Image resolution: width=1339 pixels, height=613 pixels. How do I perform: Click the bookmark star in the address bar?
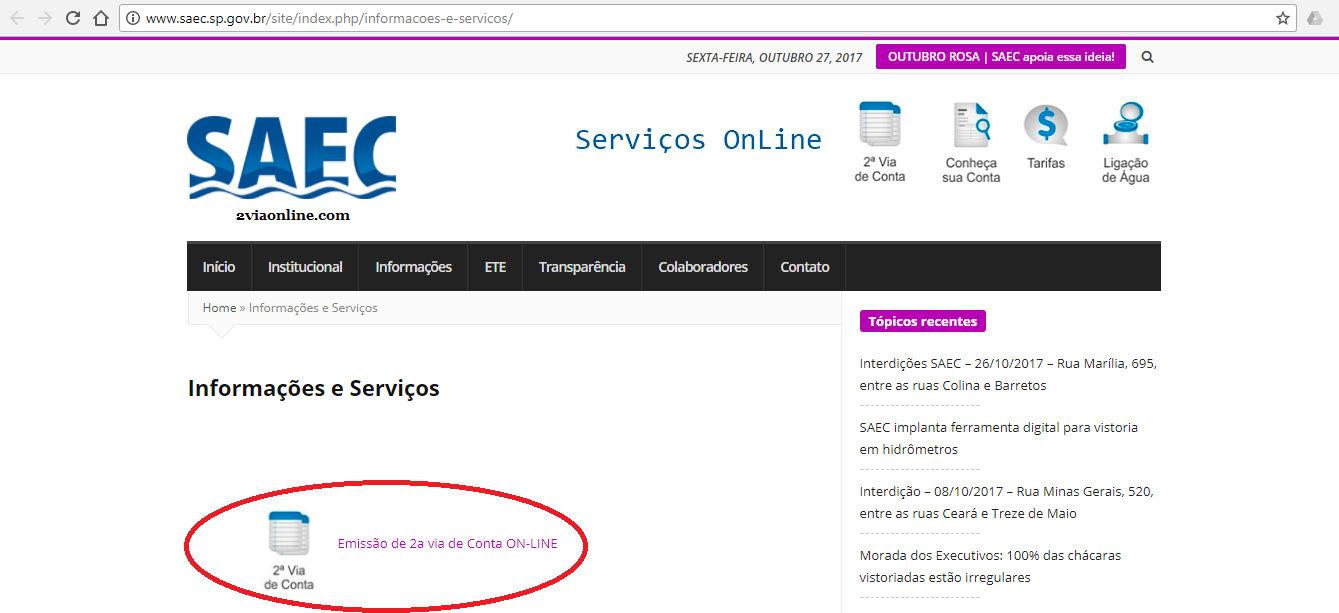[1283, 17]
